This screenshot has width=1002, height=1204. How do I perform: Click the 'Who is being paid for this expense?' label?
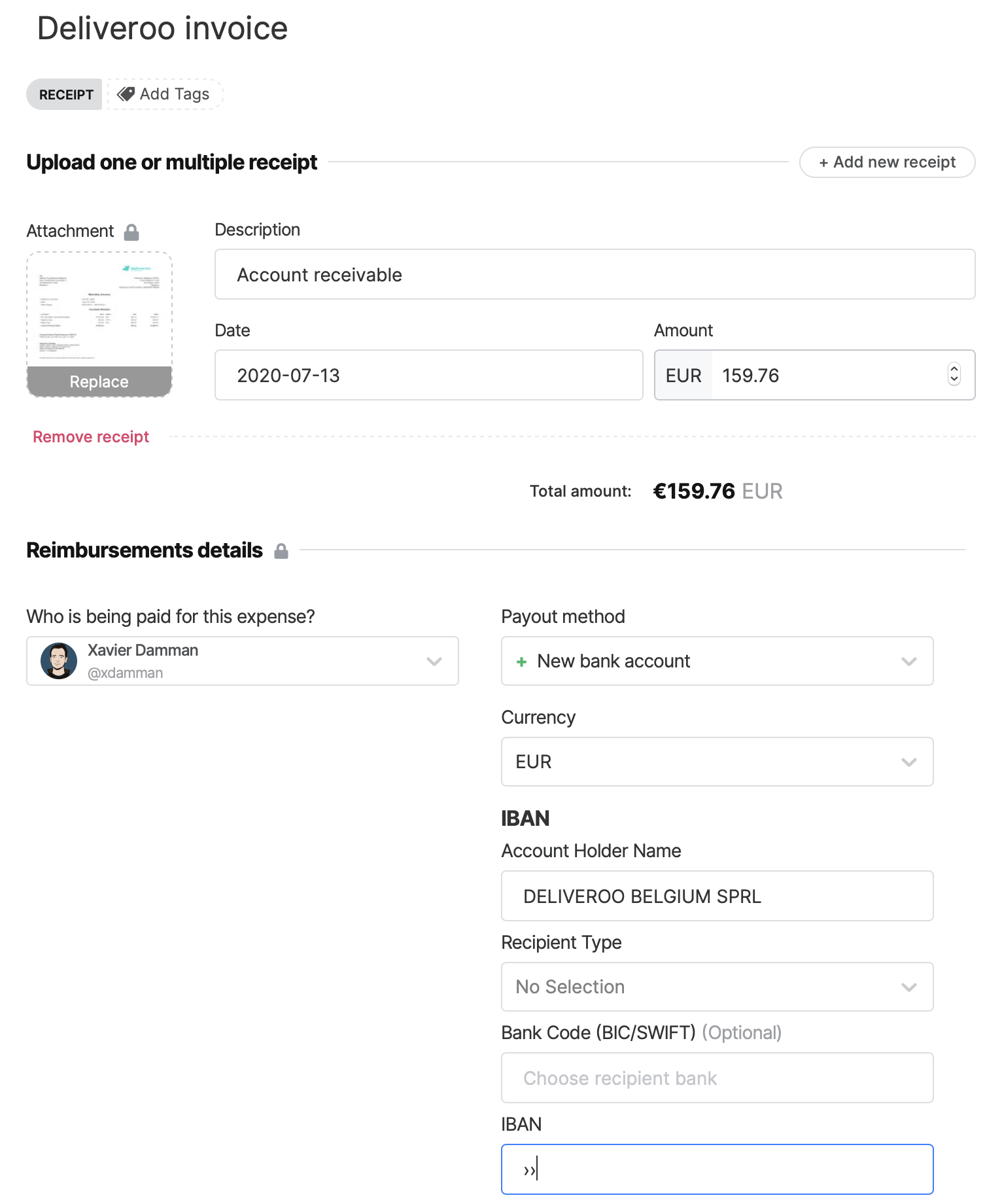(171, 616)
